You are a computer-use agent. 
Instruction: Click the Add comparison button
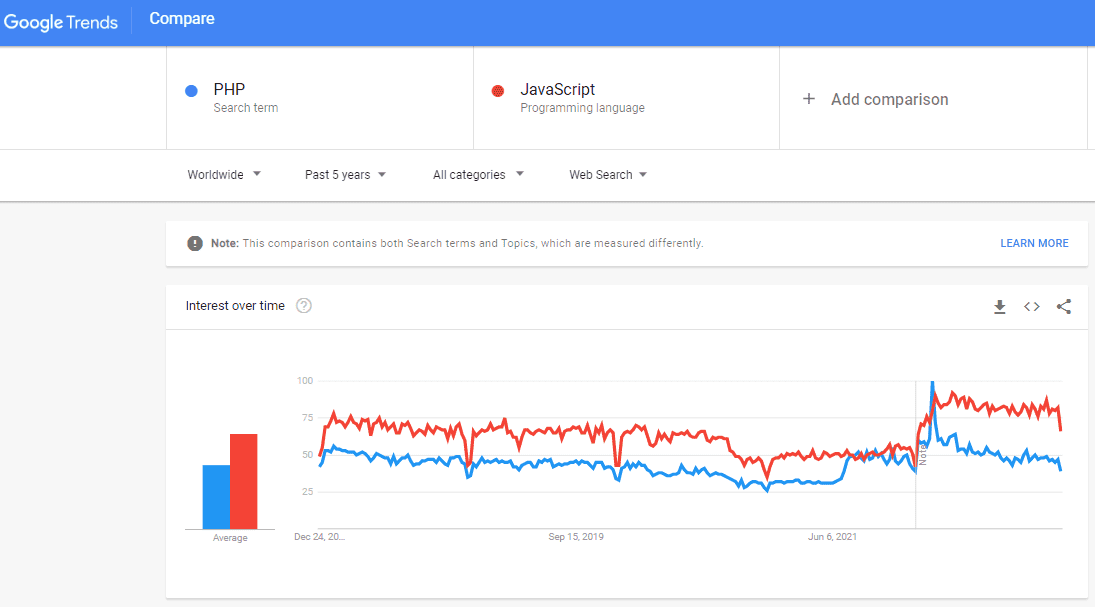click(889, 99)
